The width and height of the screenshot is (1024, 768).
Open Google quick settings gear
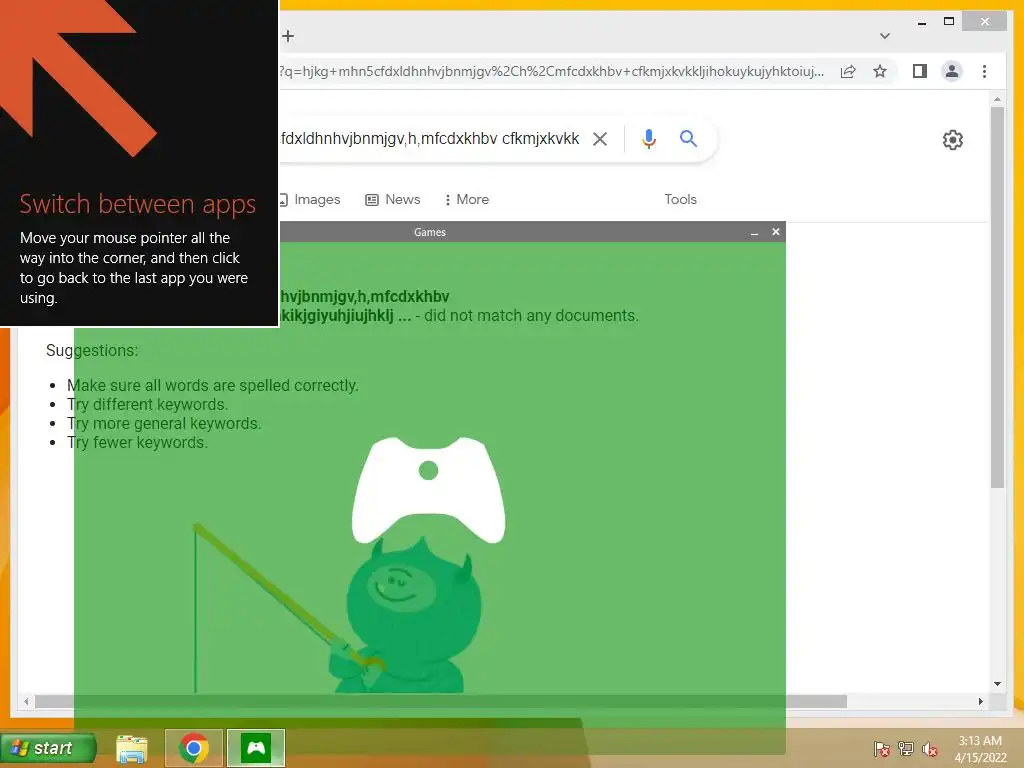953,140
